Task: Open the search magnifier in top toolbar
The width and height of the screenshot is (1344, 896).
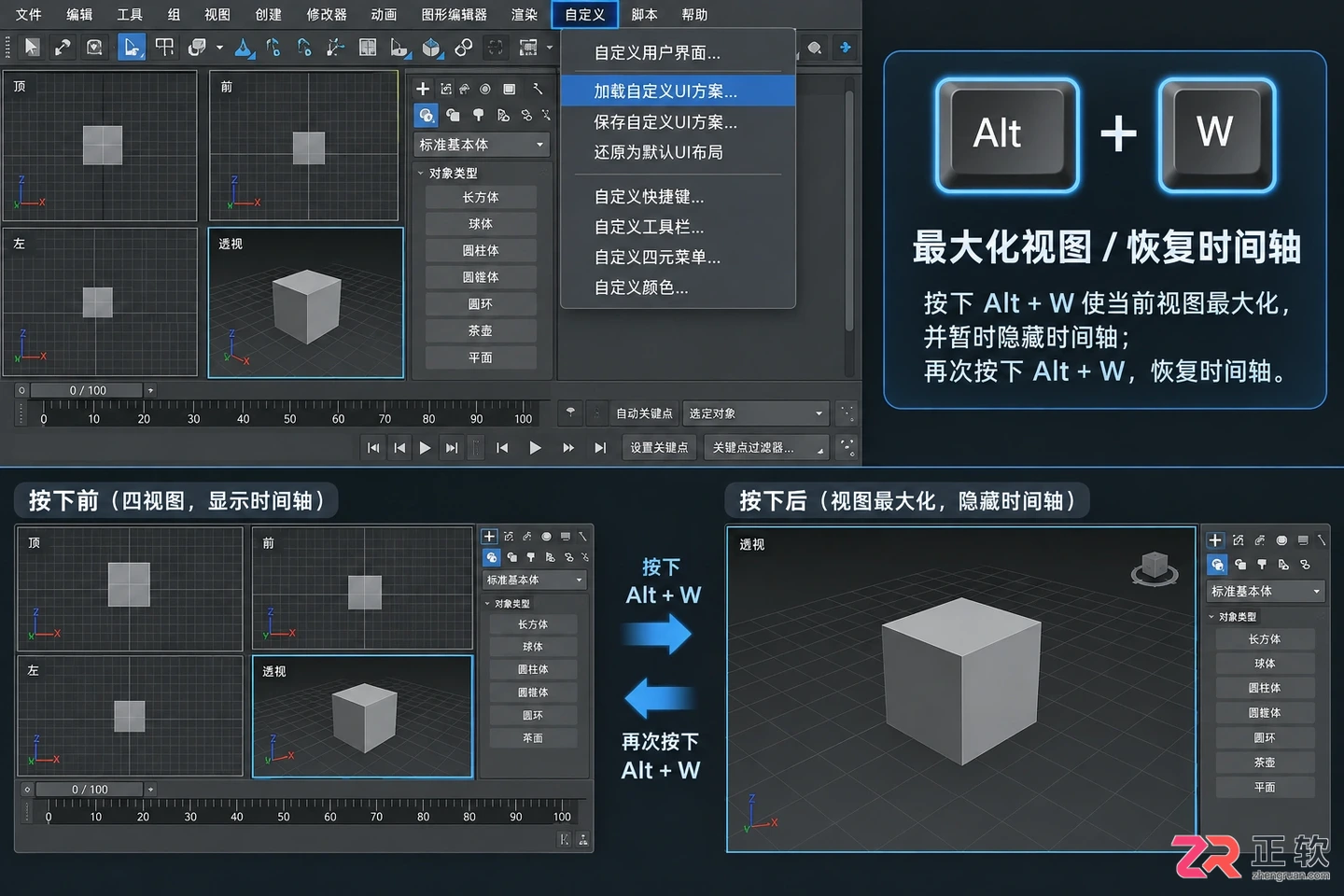Action: coord(815,47)
